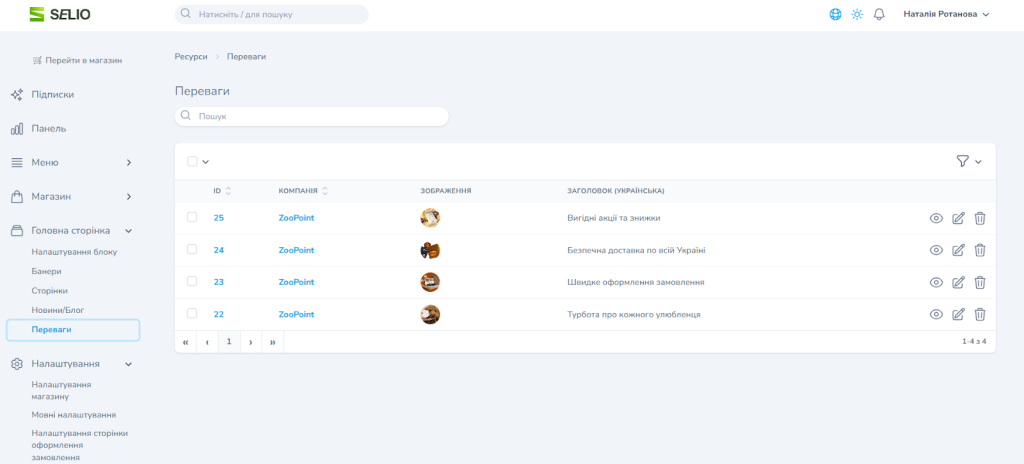Toggle the sun theme icon
The image size is (1024, 464).
click(x=857, y=15)
